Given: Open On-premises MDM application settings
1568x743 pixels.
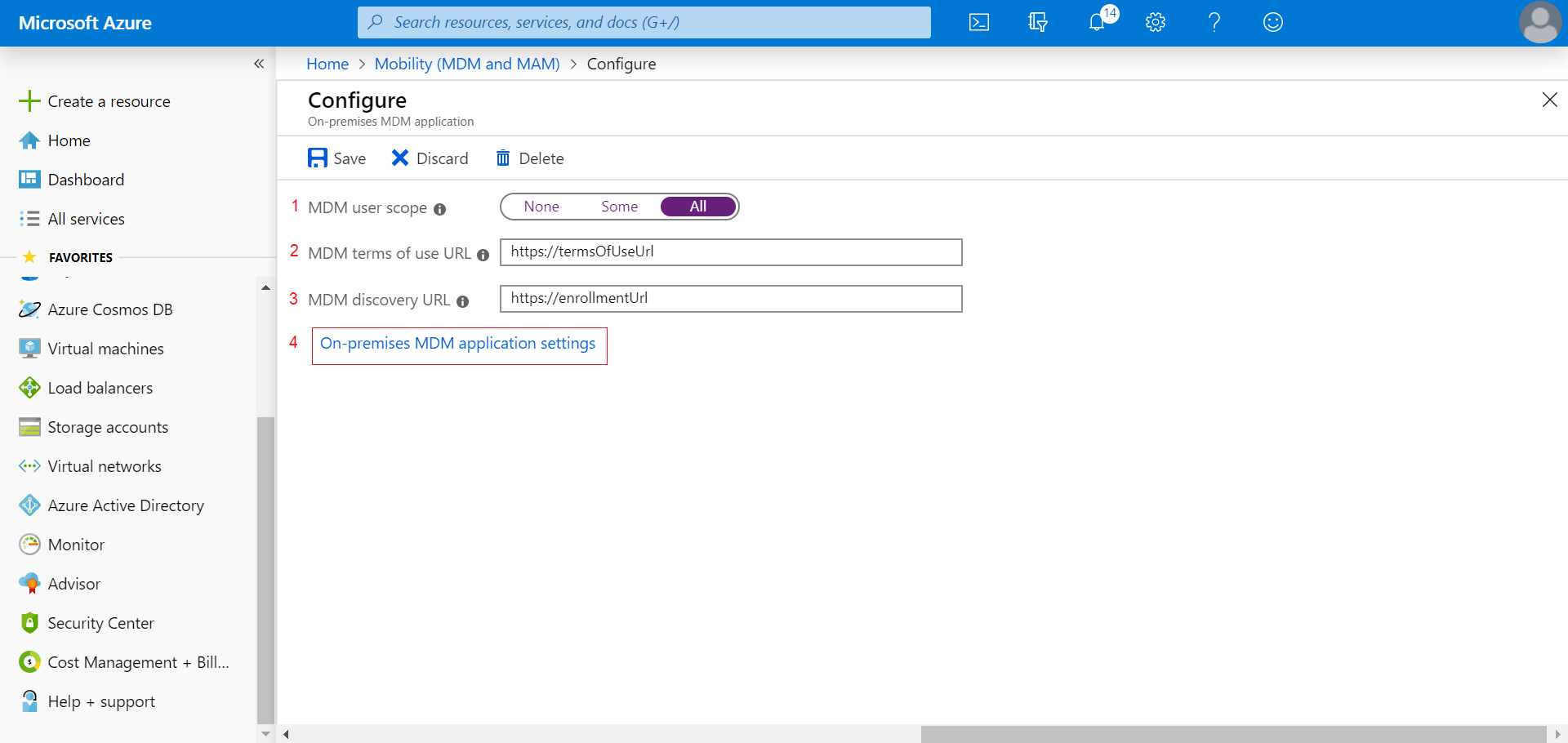Looking at the screenshot, I should point(458,343).
